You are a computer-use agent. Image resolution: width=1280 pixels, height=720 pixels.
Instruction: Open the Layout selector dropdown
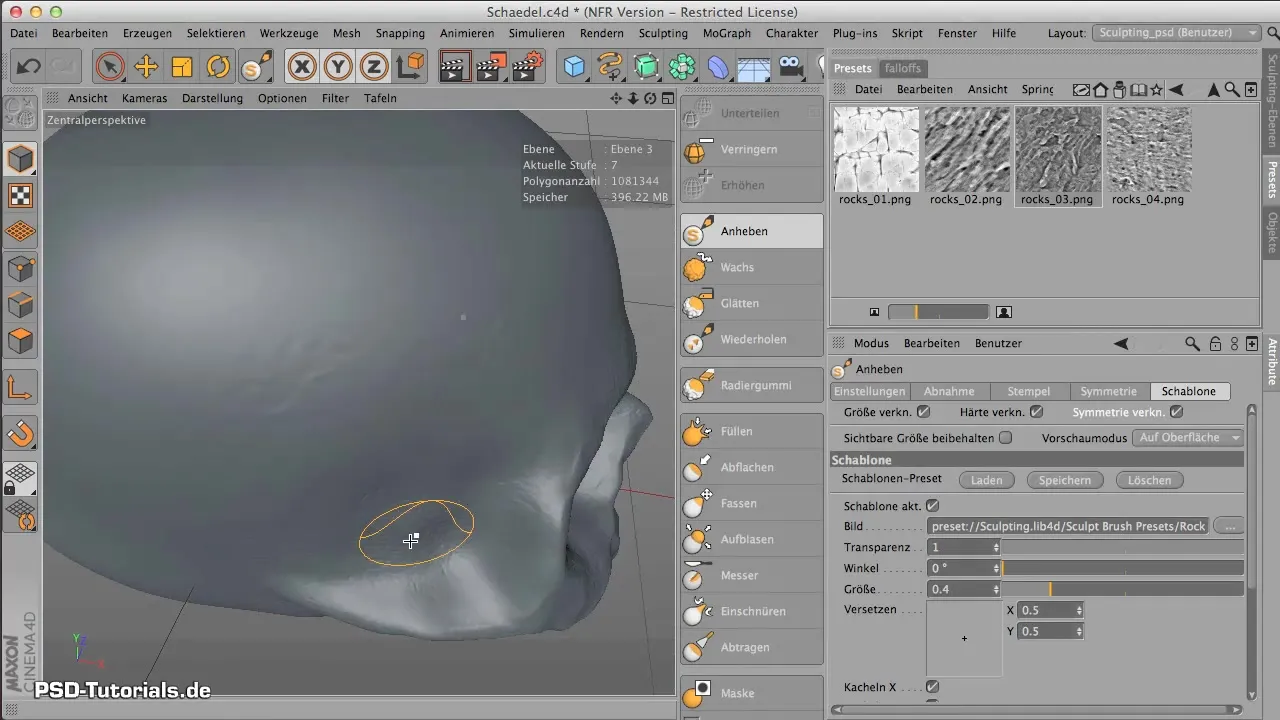pos(1176,33)
